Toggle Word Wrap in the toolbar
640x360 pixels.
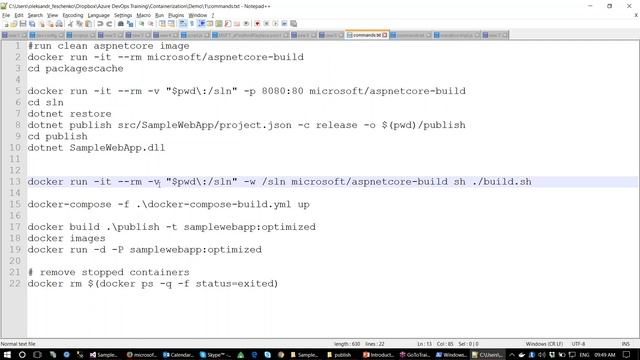click(x=182, y=24)
